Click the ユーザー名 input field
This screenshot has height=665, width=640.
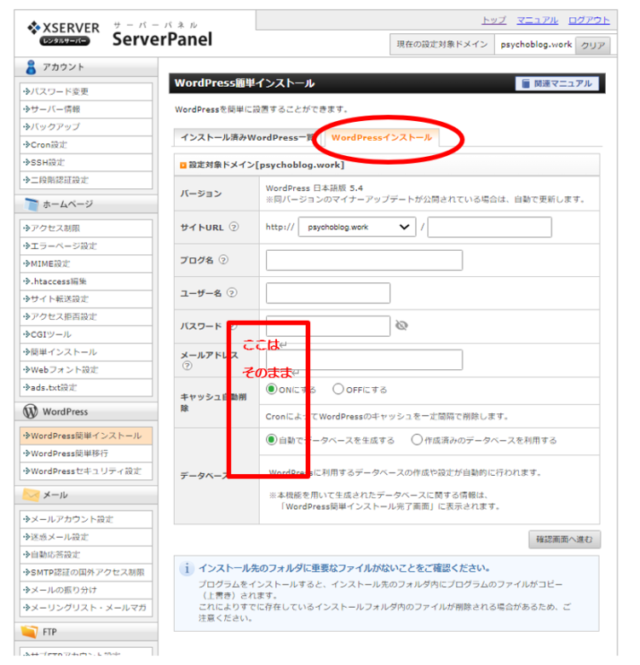point(328,293)
